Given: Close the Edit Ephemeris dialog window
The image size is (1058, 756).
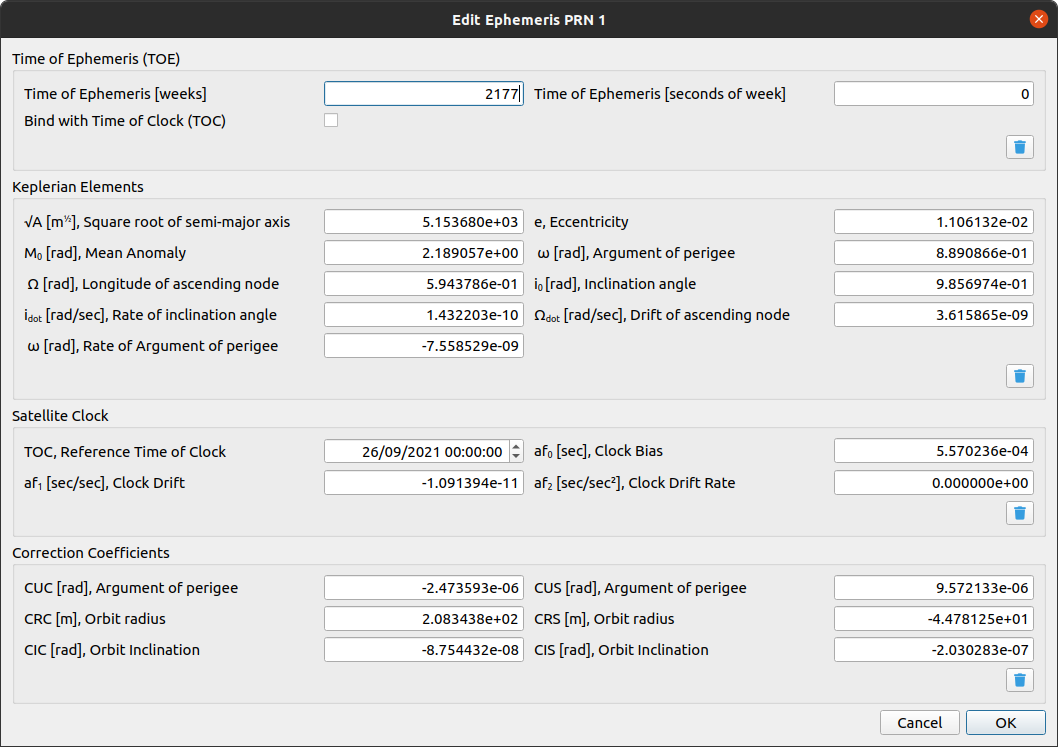Looking at the screenshot, I should pyautogui.click(x=1037, y=19).
